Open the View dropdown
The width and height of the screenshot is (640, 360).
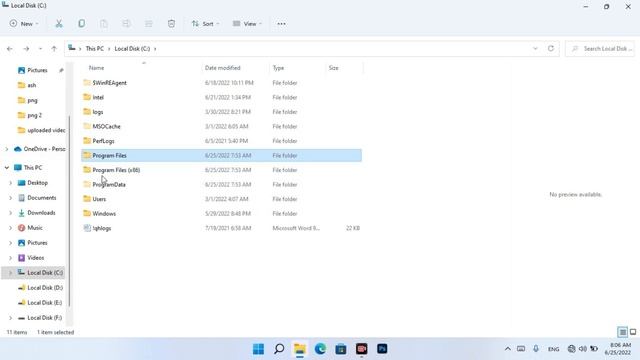point(247,24)
